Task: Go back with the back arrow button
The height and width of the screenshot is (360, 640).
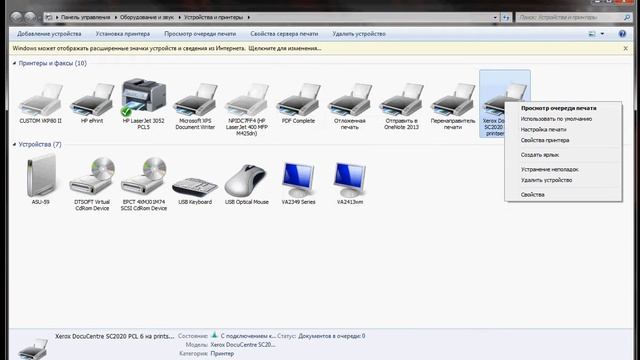Action: point(16,17)
